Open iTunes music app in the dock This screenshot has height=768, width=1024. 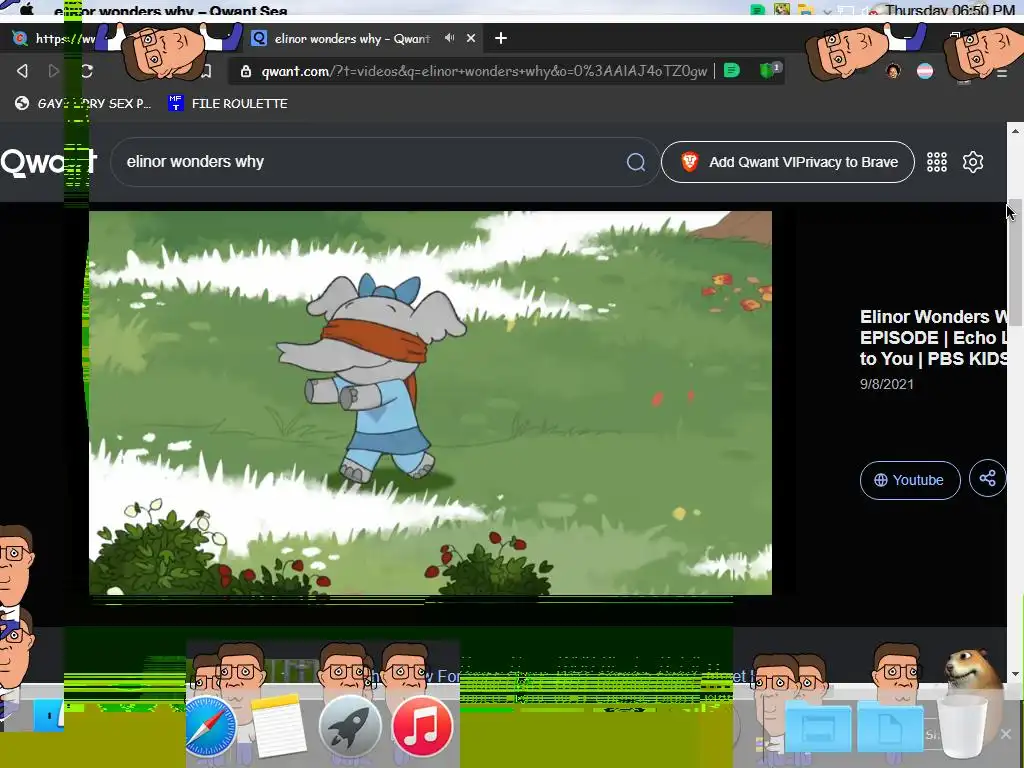pos(422,726)
